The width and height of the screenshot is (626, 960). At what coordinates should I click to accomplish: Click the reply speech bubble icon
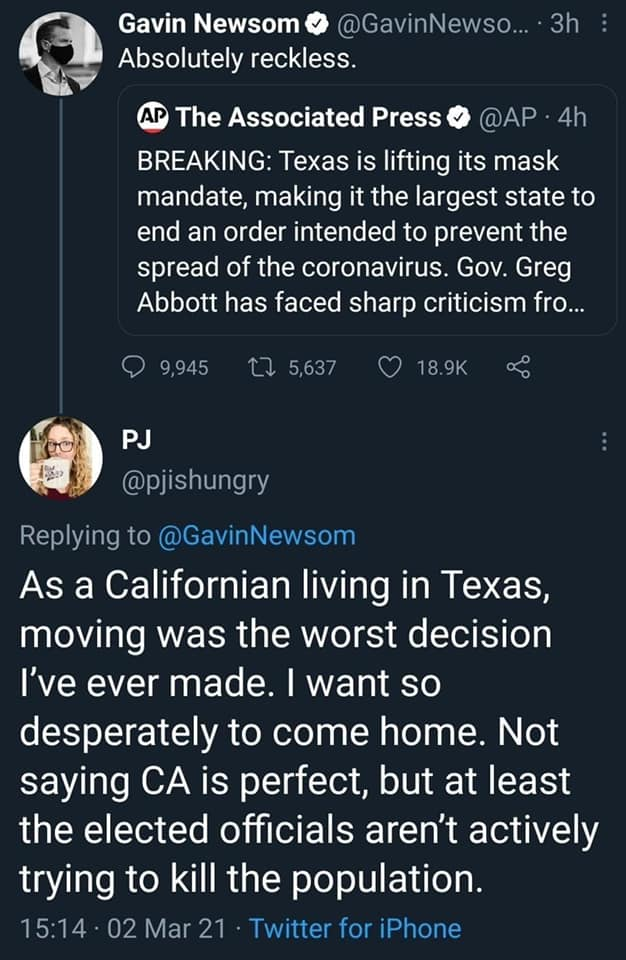134,367
